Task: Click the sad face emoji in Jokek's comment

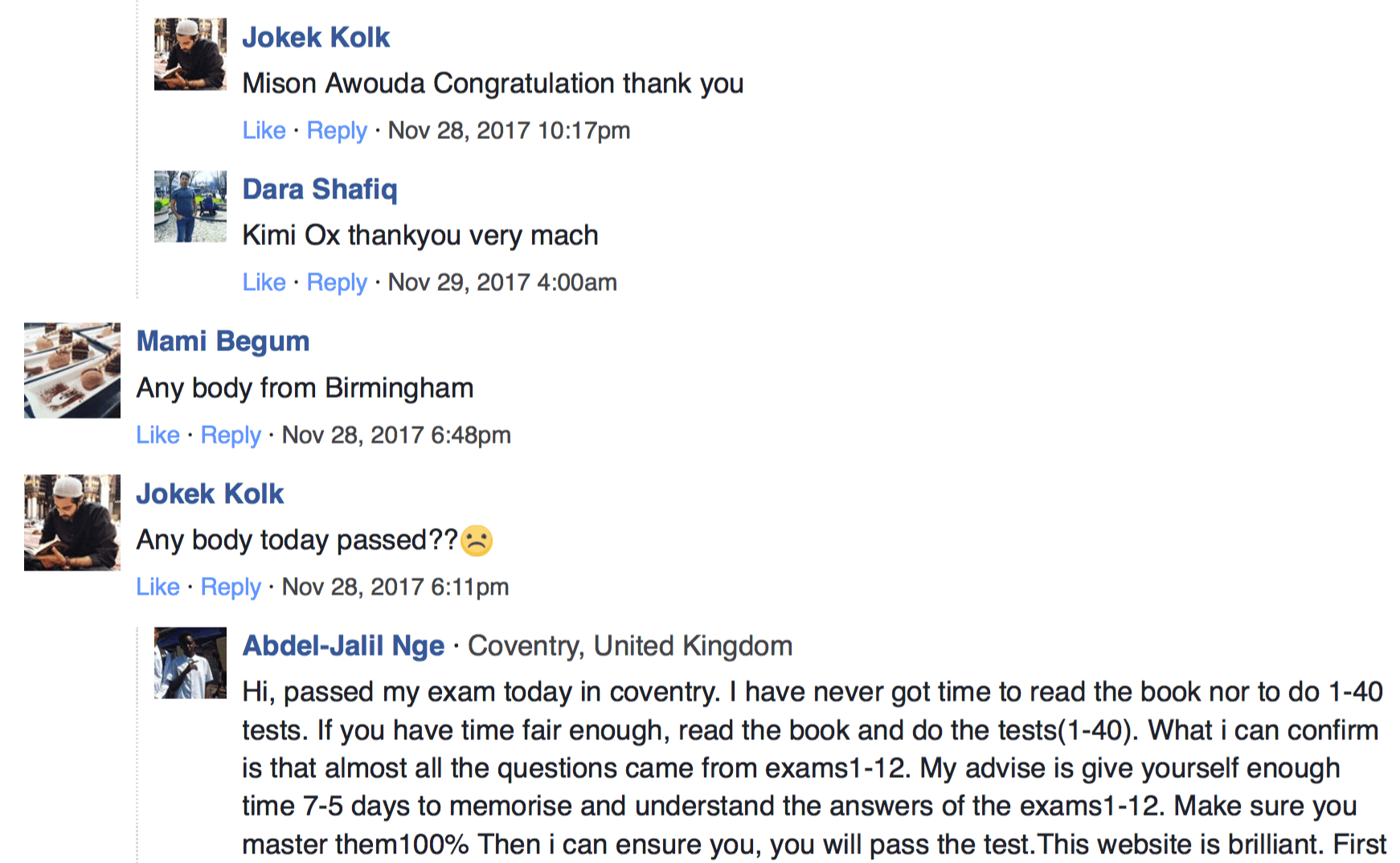Action: (x=477, y=541)
